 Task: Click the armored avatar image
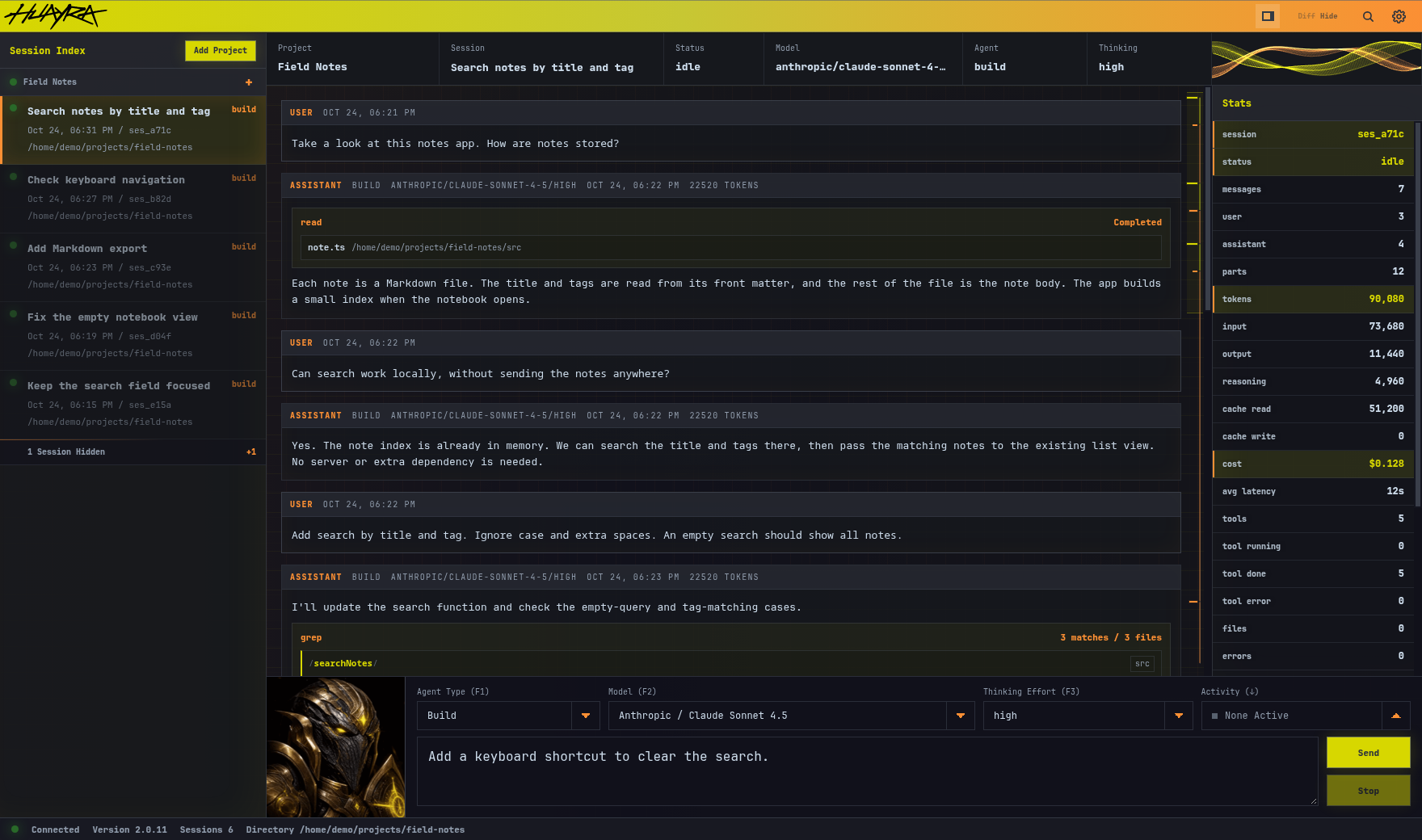coord(335,747)
